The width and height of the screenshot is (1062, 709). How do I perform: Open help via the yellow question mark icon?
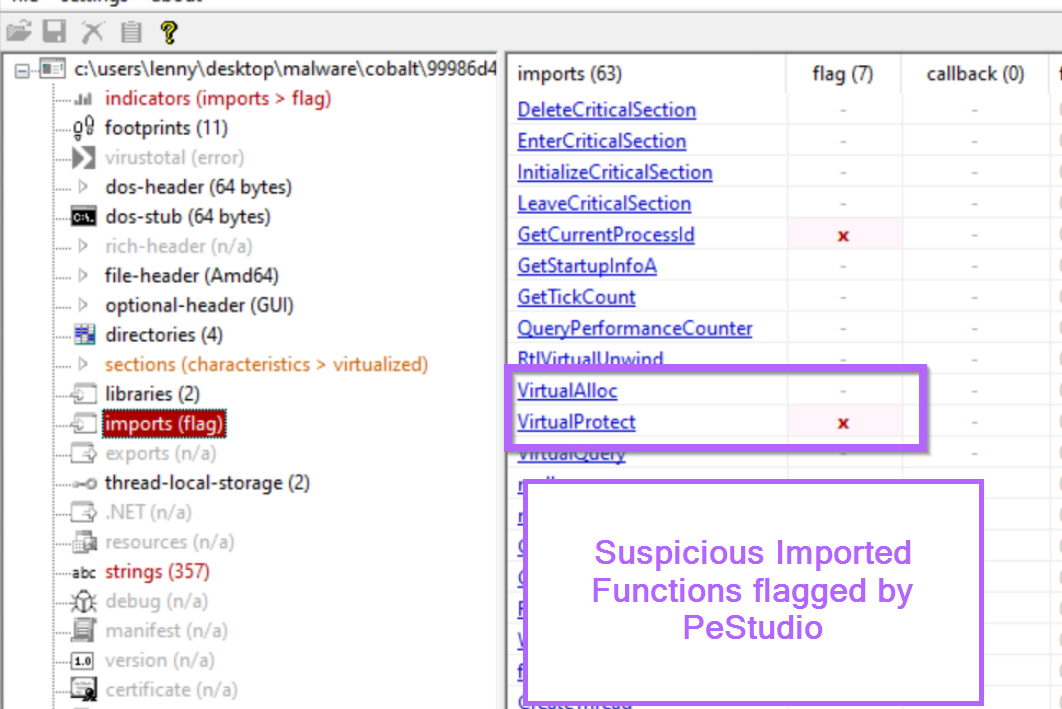168,31
